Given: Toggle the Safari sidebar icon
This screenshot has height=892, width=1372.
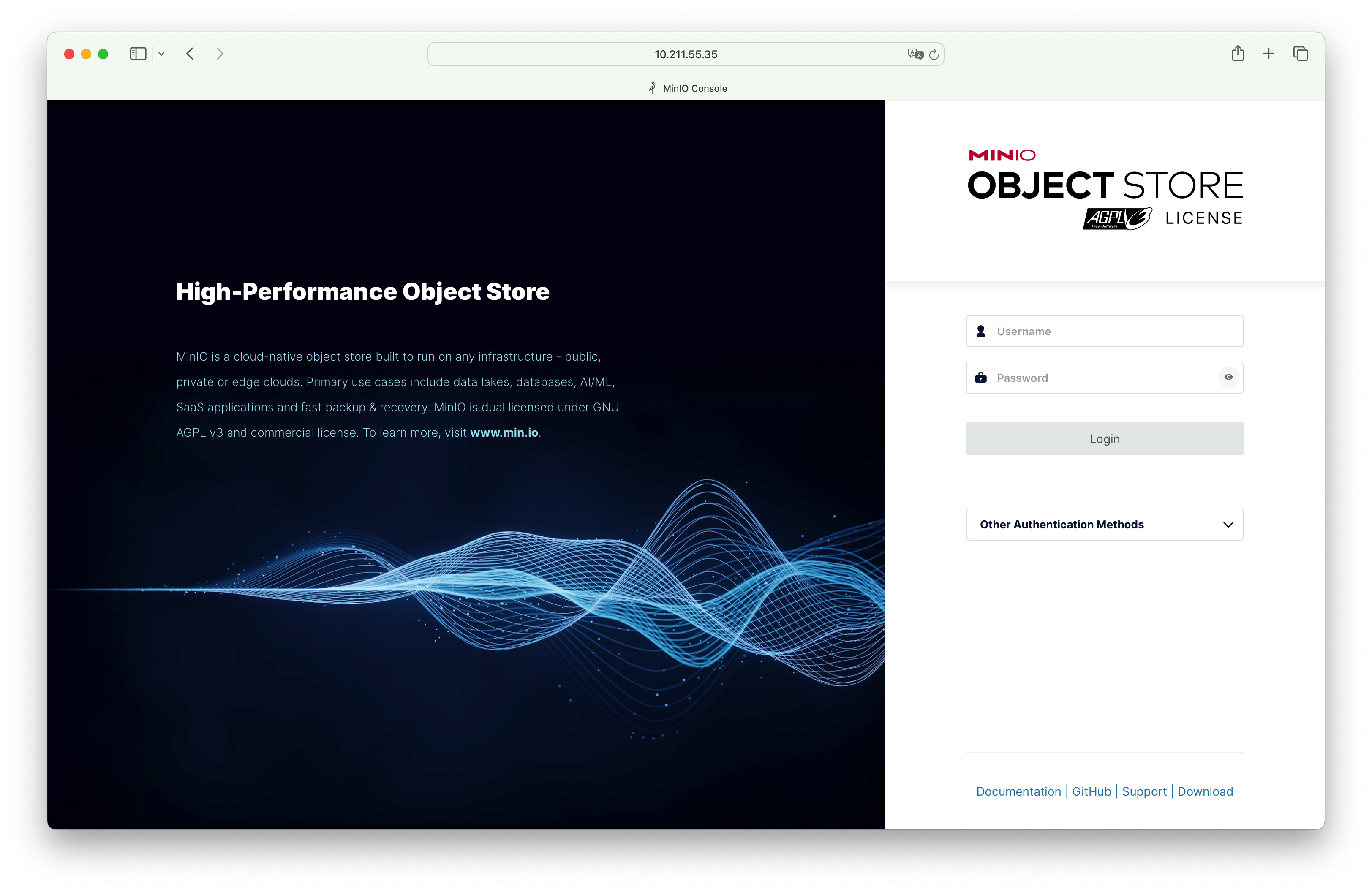Looking at the screenshot, I should [138, 54].
